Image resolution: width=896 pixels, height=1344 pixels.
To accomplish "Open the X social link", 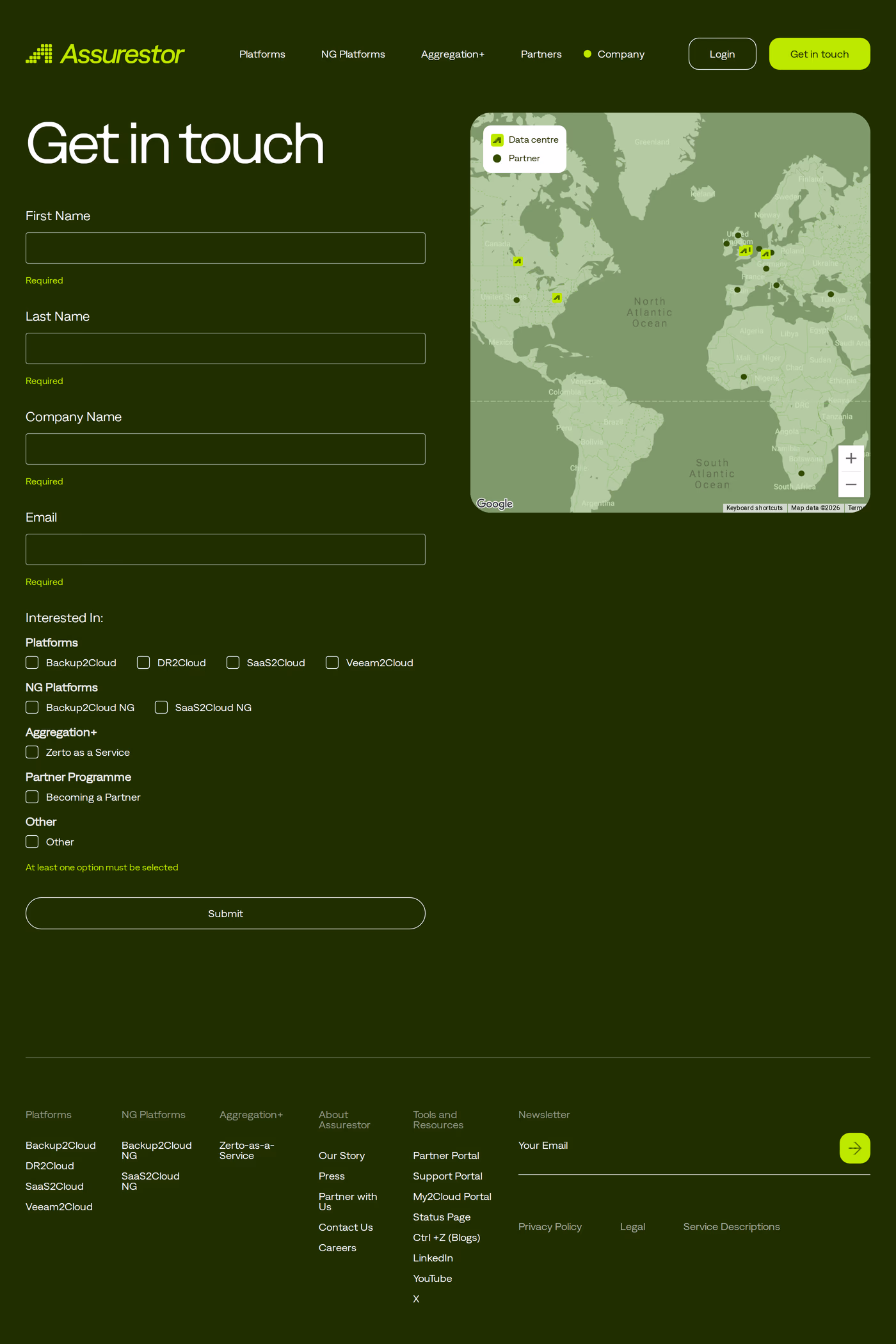I will click(x=416, y=1299).
